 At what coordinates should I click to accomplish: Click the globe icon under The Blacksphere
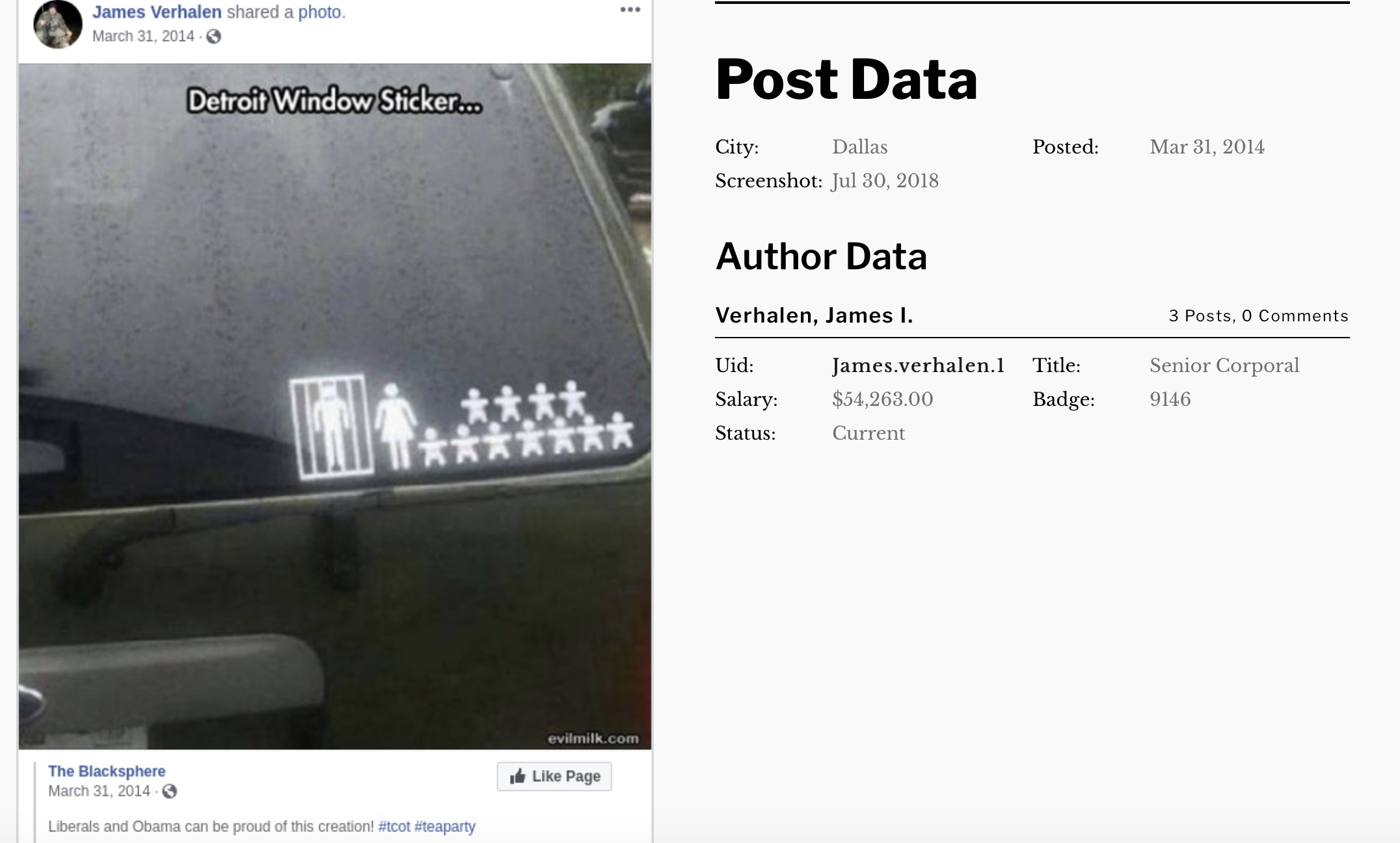click(169, 791)
